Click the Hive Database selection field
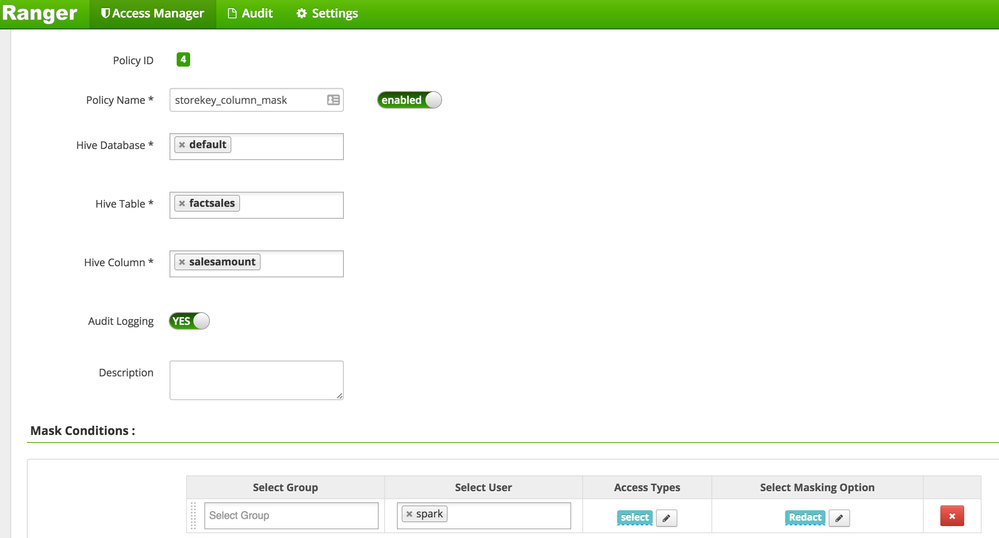 point(256,147)
